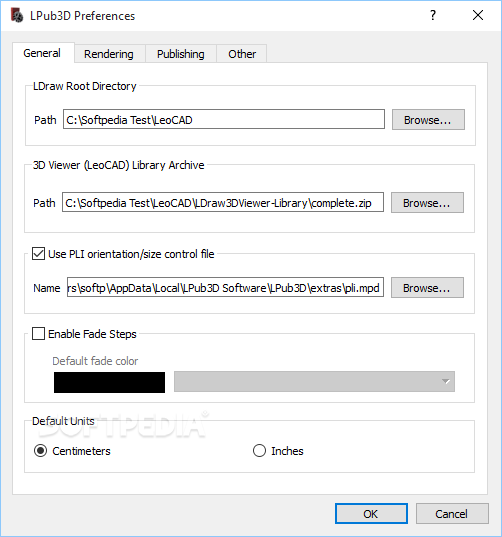
Task: Browse for the LDraw Root Directory
Action: pyautogui.click(x=428, y=120)
